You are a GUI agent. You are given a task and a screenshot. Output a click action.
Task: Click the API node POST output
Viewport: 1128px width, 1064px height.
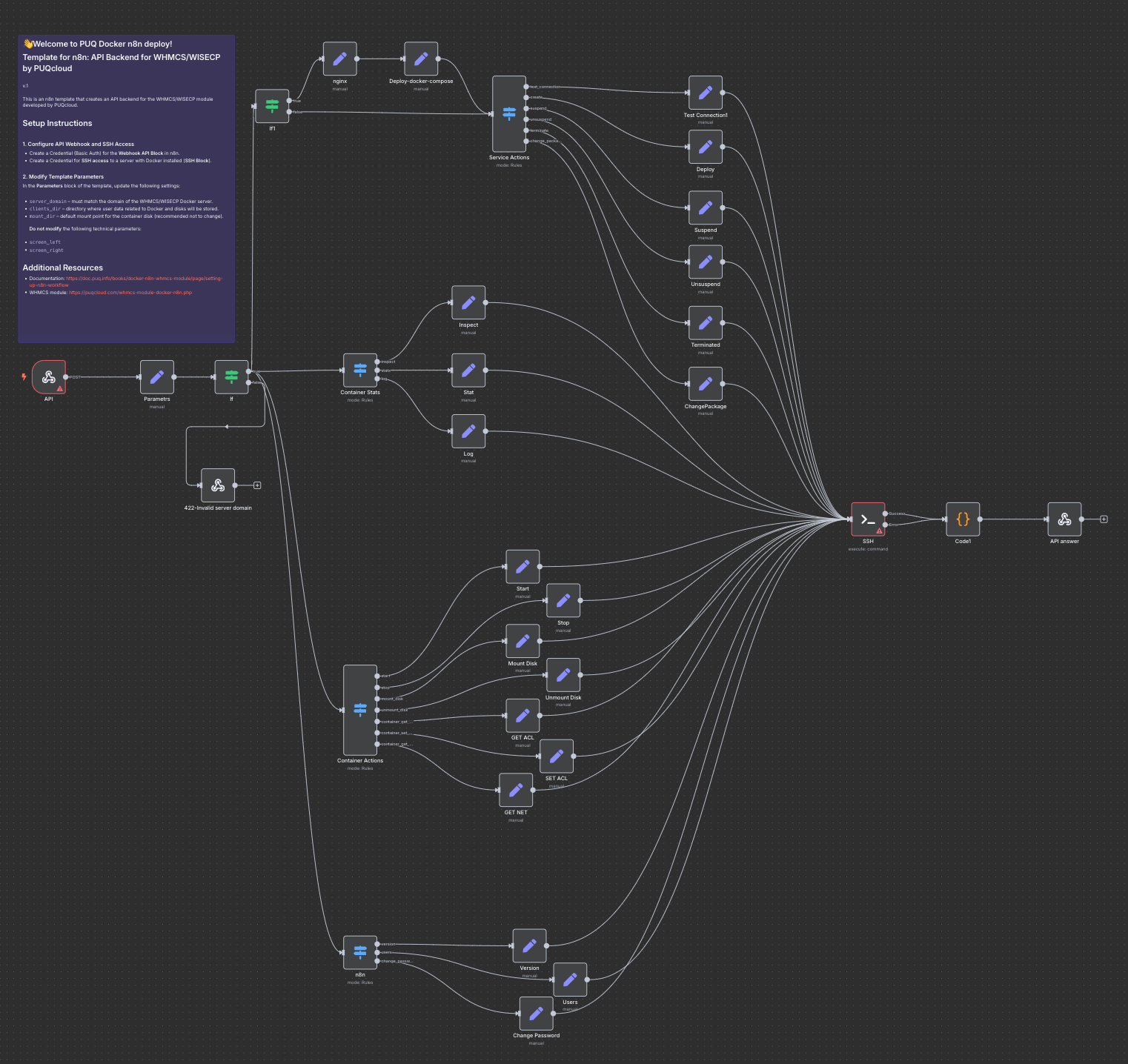tap(66, 377)
